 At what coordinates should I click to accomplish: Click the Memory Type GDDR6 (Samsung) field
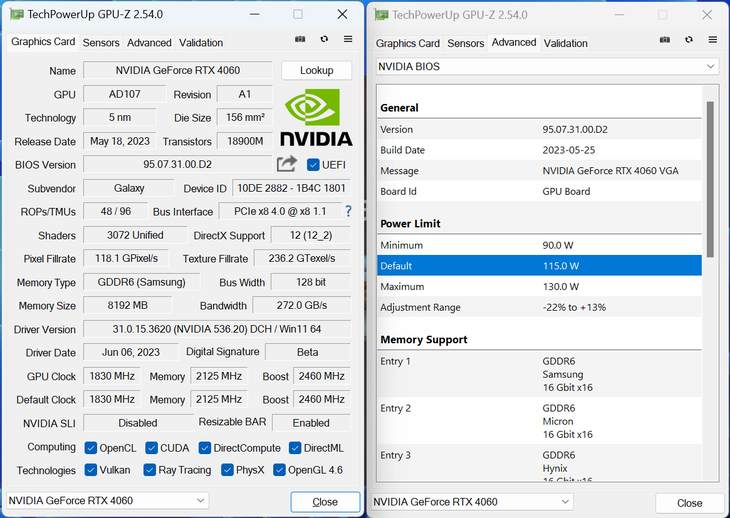point(142,282)
